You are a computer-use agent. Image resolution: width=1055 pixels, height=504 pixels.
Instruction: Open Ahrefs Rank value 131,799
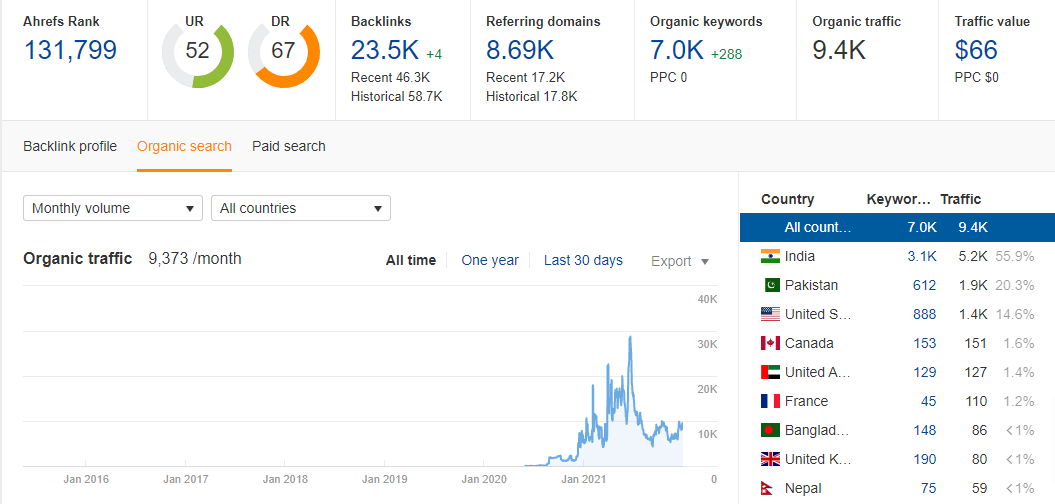point(70,50)
